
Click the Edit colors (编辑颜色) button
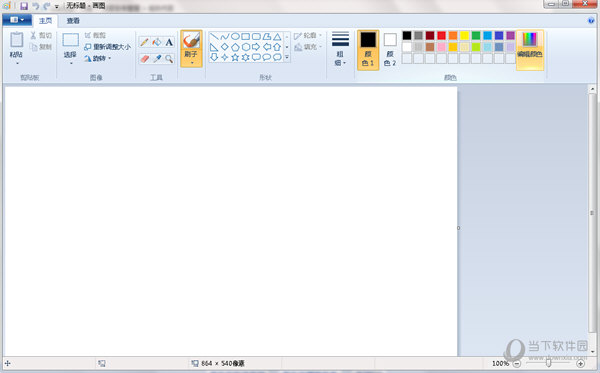coord(530,50)
